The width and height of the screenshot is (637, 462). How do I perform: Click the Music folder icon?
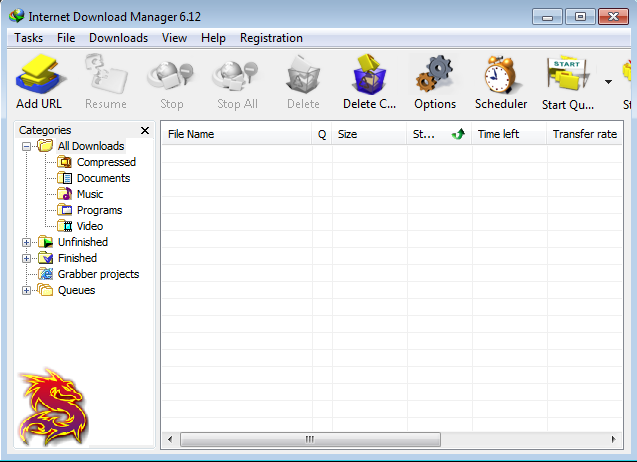click(x=65, y=194)
